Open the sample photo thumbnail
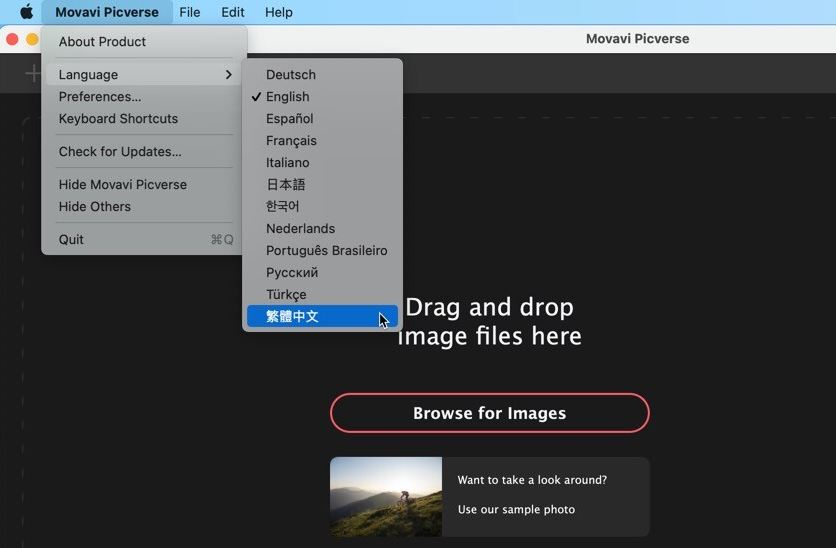This screenshot has height=548, width=836. pos(386,496)
